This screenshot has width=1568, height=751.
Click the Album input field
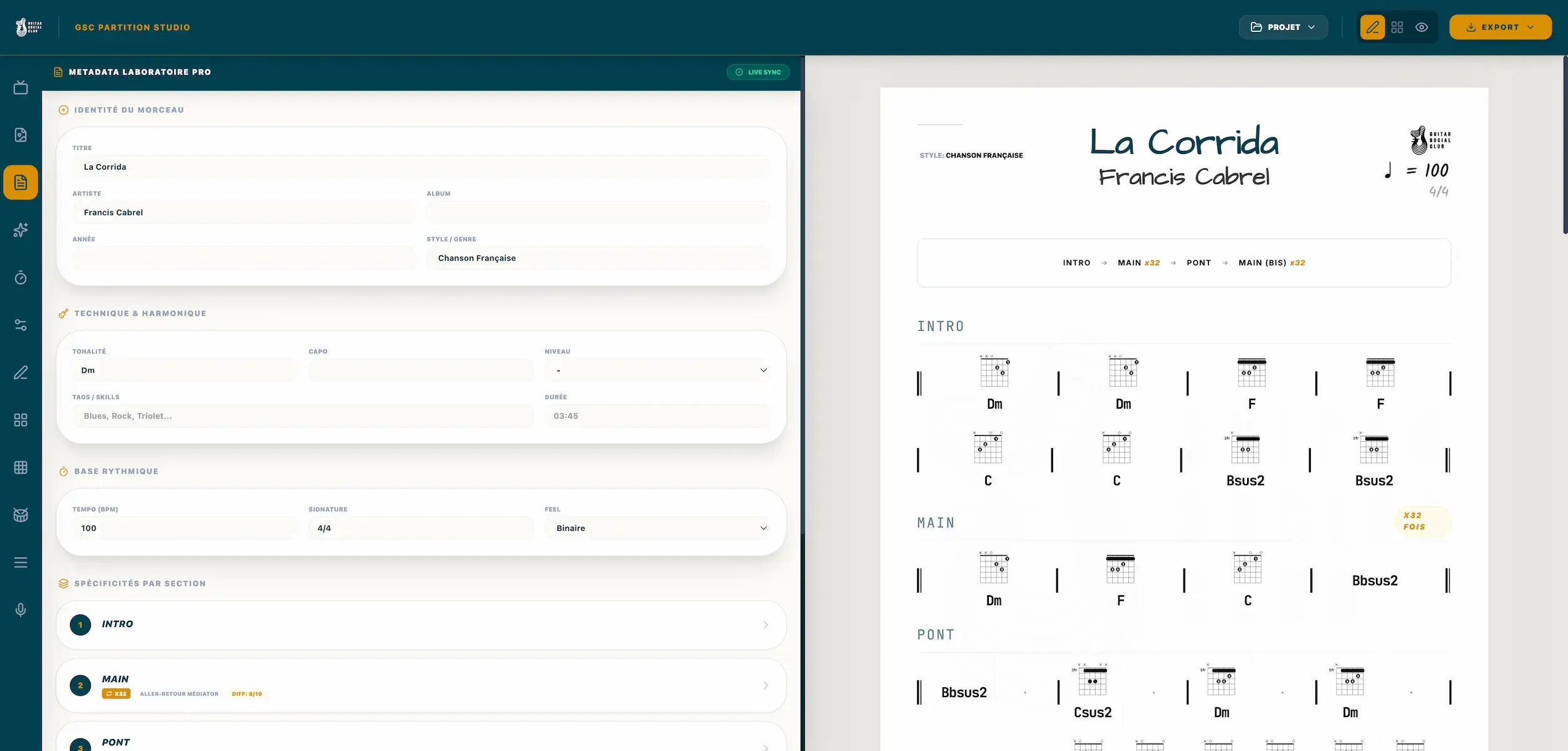click(598, 213)
